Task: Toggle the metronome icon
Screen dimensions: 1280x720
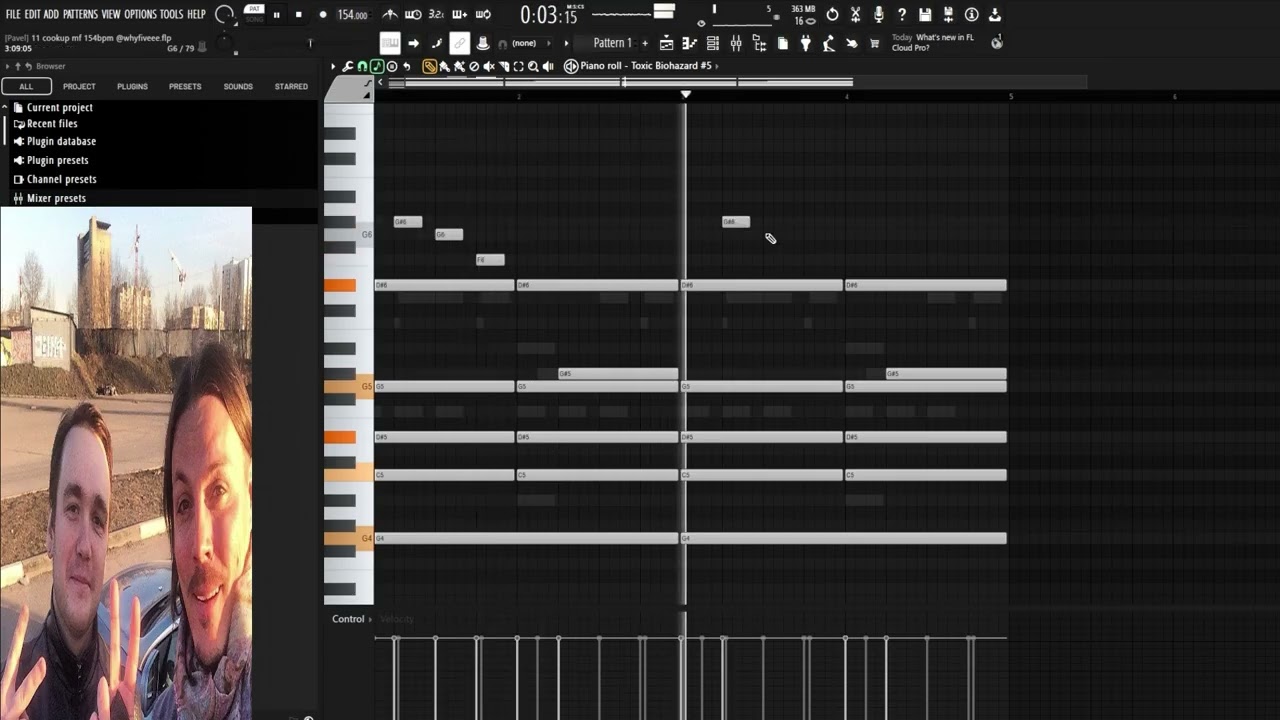Action: [390, 15]
